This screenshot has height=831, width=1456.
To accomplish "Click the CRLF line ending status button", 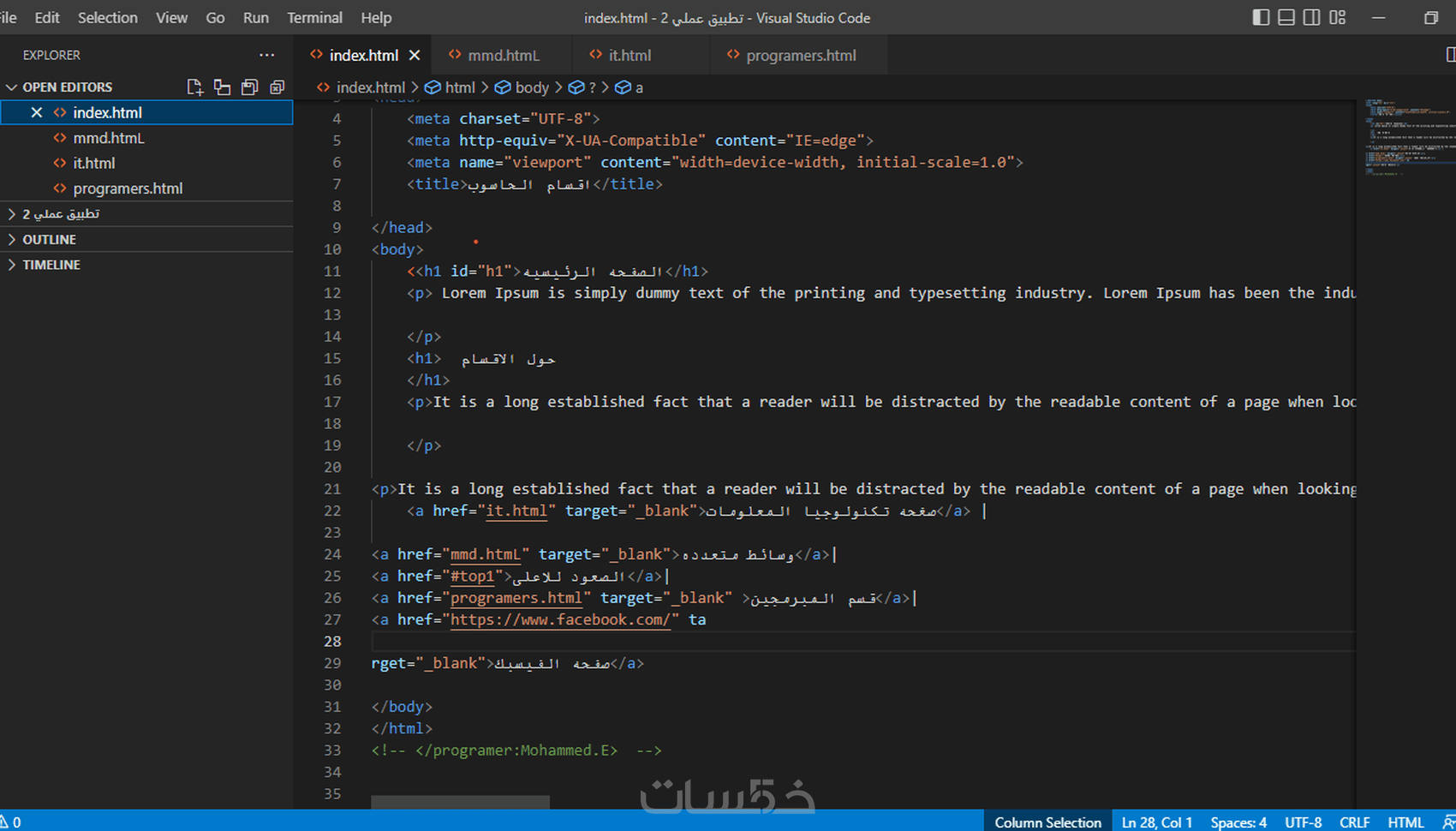I will [x=1354, y=822].
